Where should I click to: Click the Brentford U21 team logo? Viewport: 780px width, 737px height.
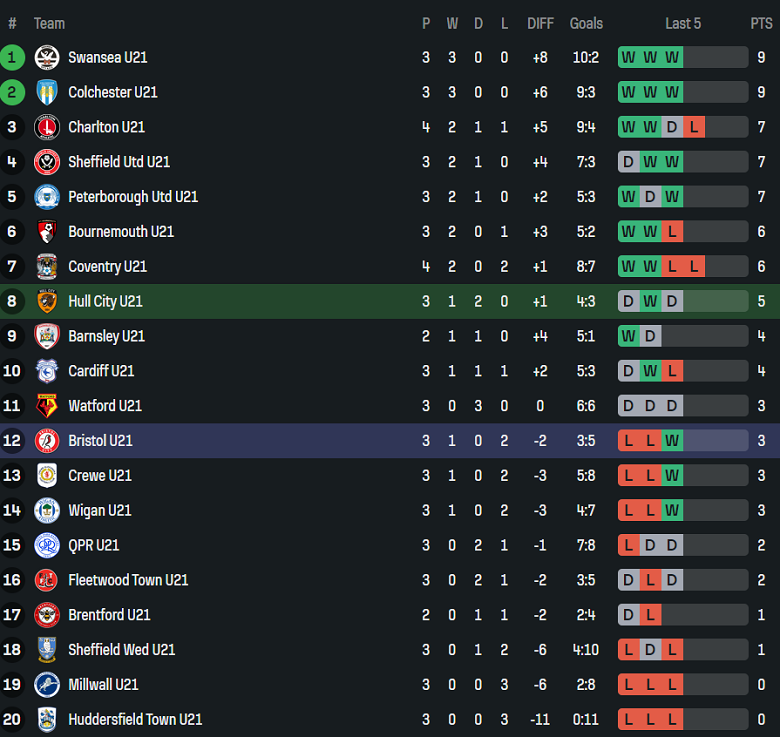point(47,615)
